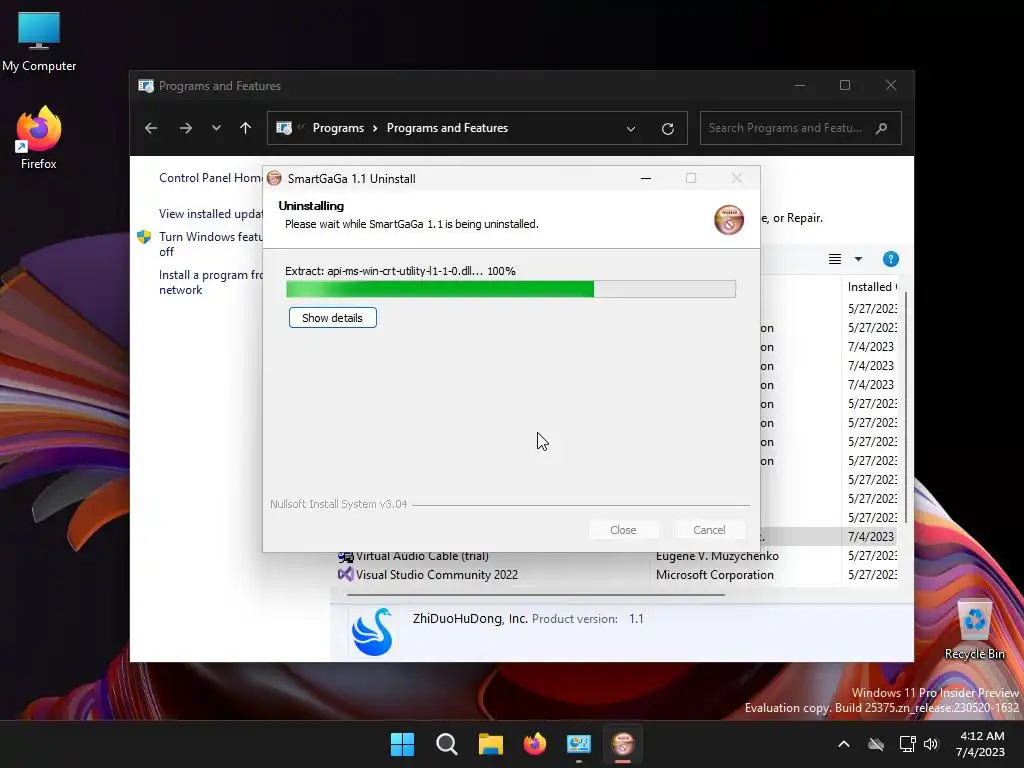Click the Programs and Features title bar icon

pyautogui.click(x=146, y=86)
